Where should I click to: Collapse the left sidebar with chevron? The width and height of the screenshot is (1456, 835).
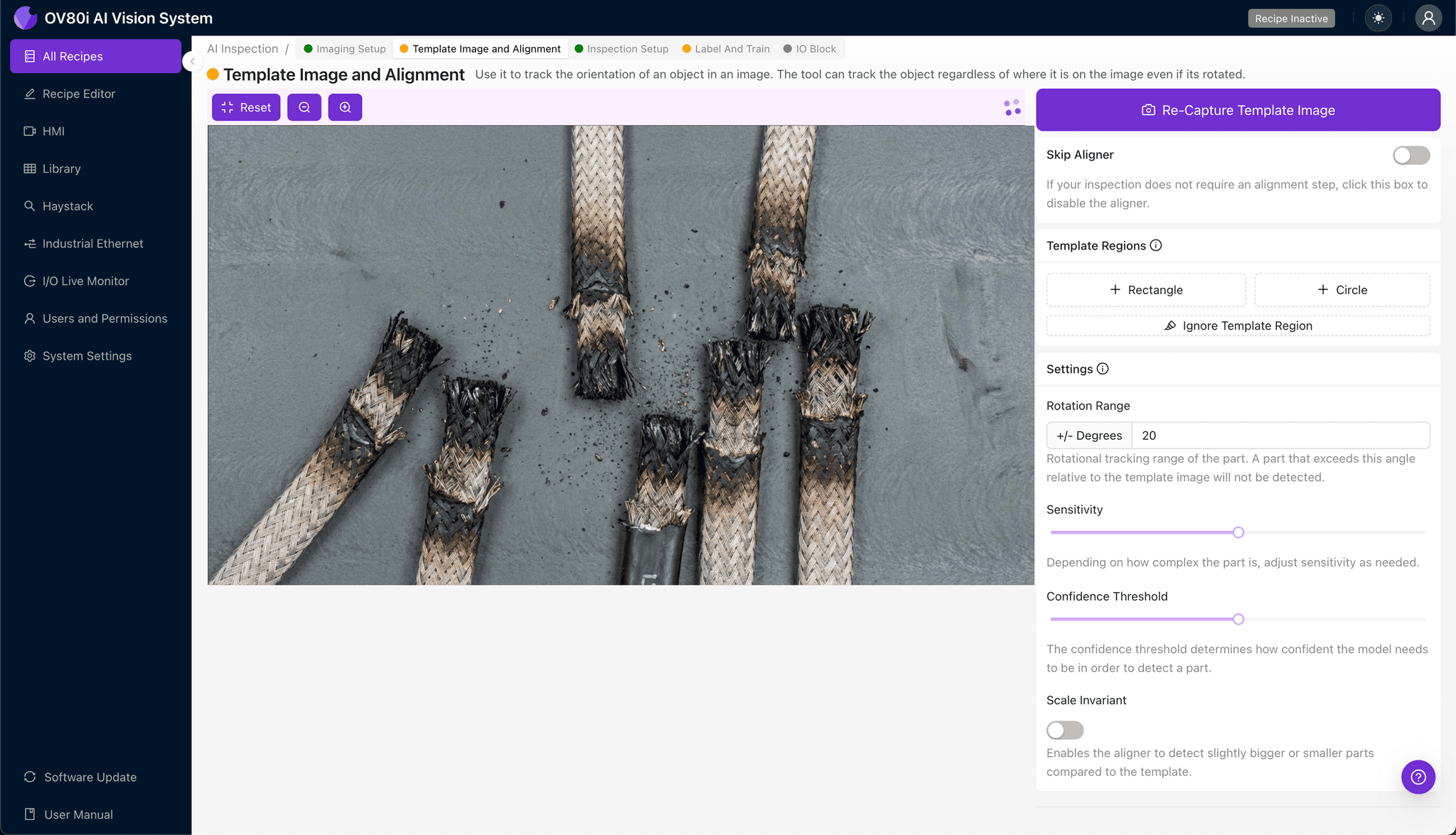point(192,61)
